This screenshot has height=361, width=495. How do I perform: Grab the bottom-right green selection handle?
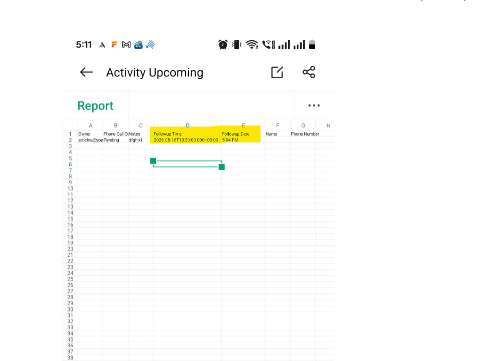[x=222, y=167]
